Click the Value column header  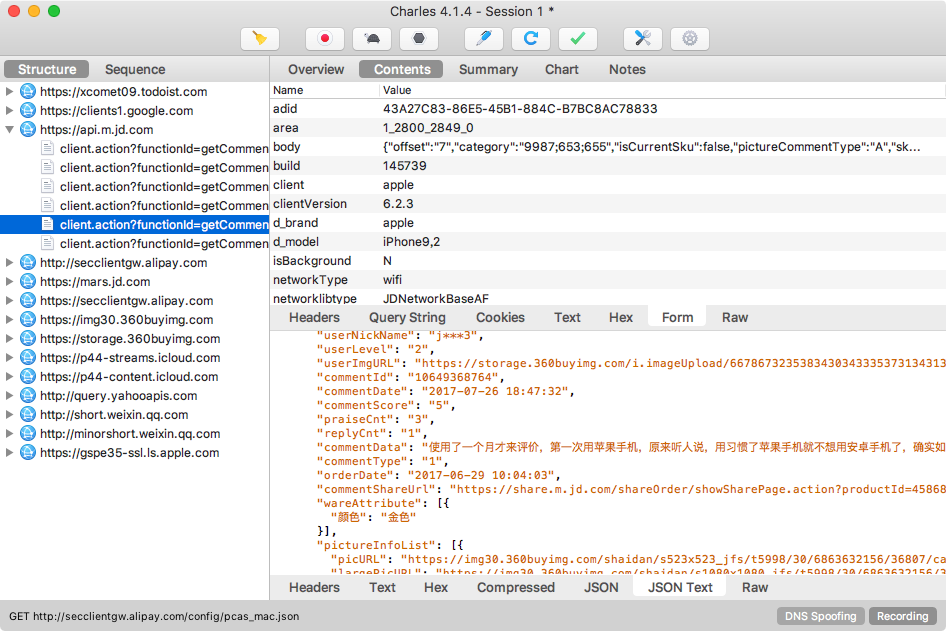coord(397,90)
